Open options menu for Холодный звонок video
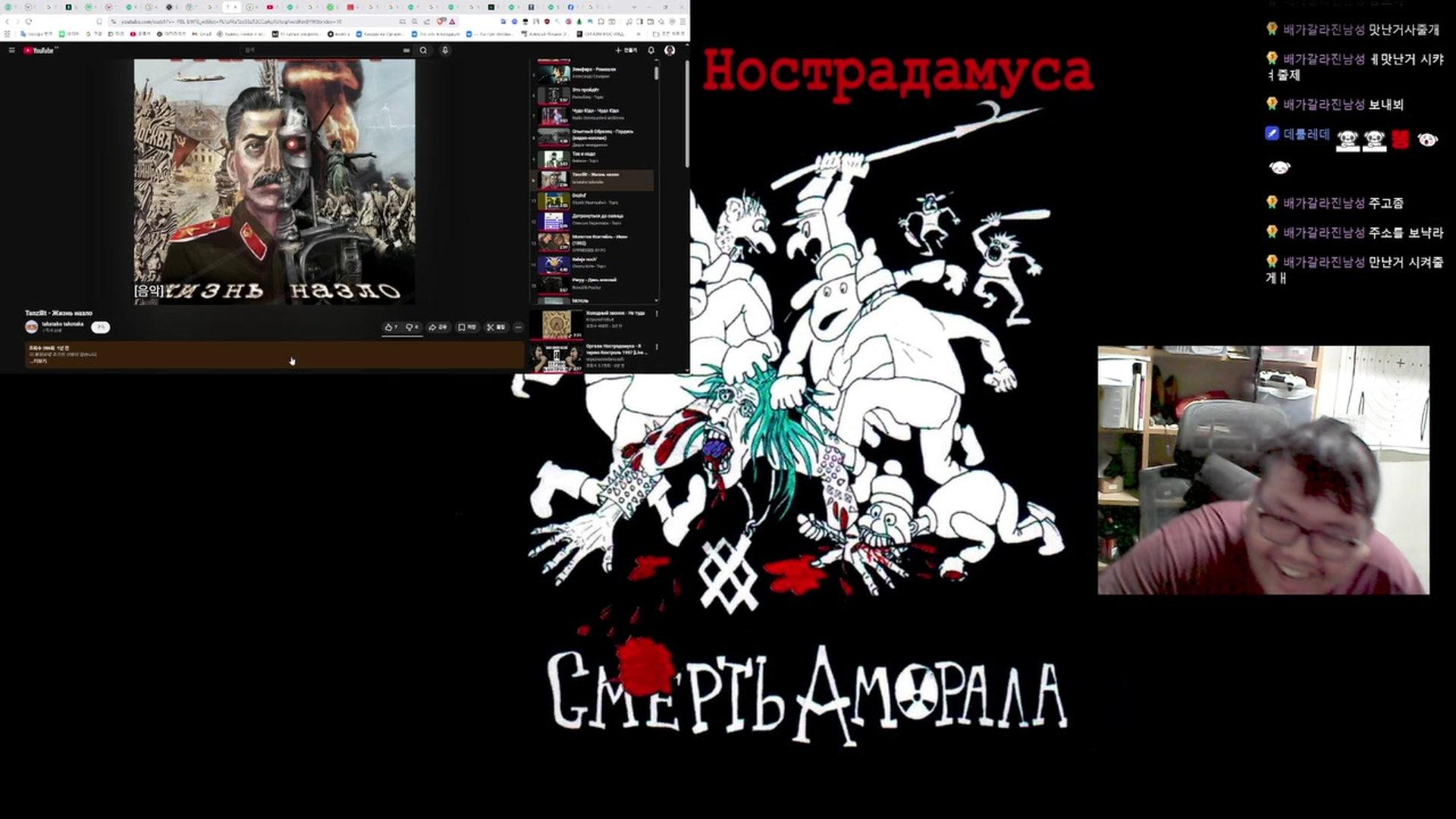Screen dimensions: 1456x819 pos(657,313)
